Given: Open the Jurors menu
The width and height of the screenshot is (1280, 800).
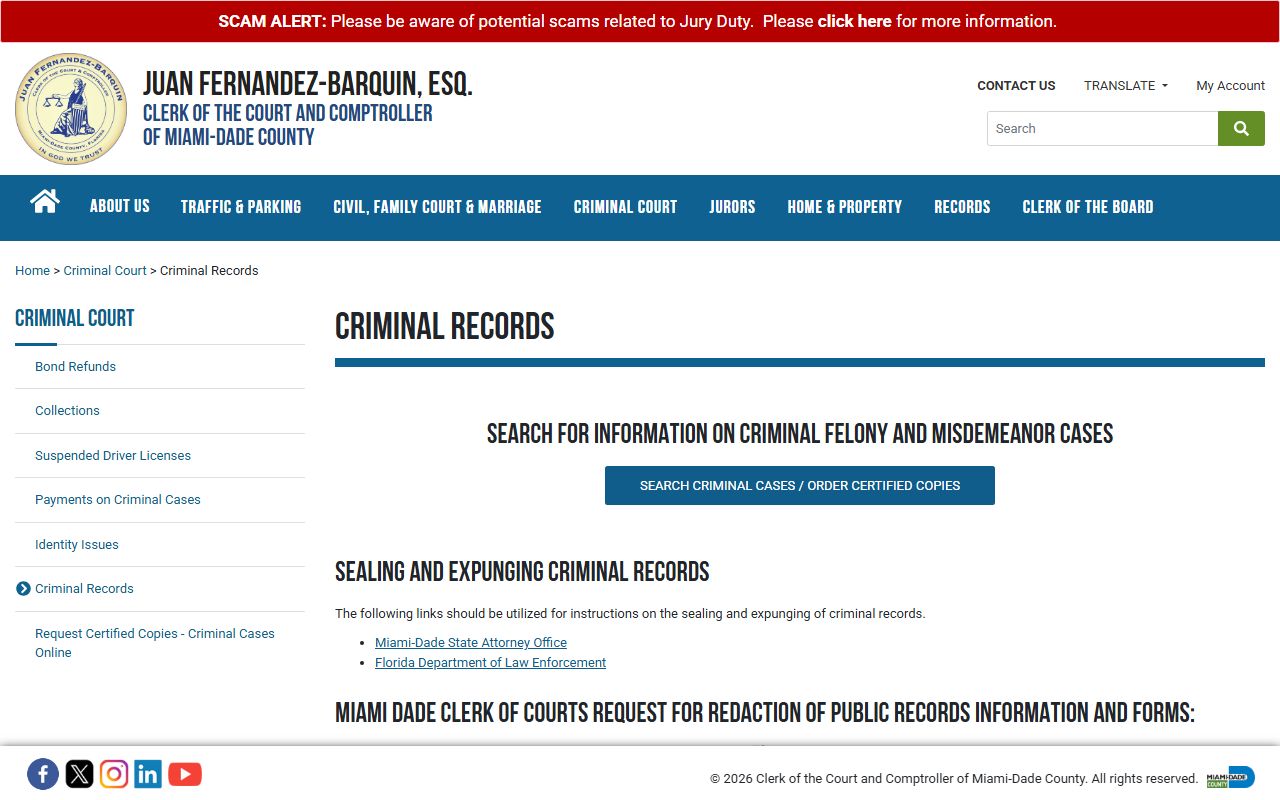Looking at the screenshot, I should tap(732, 207).
